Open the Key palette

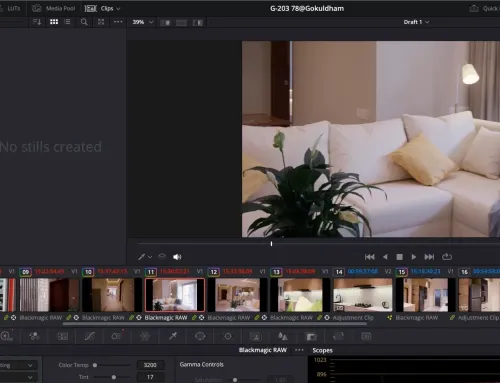(311, 337)
